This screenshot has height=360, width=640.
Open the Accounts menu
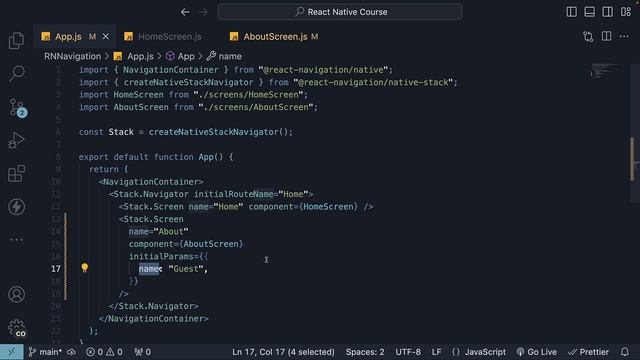[x=16, y=294]
